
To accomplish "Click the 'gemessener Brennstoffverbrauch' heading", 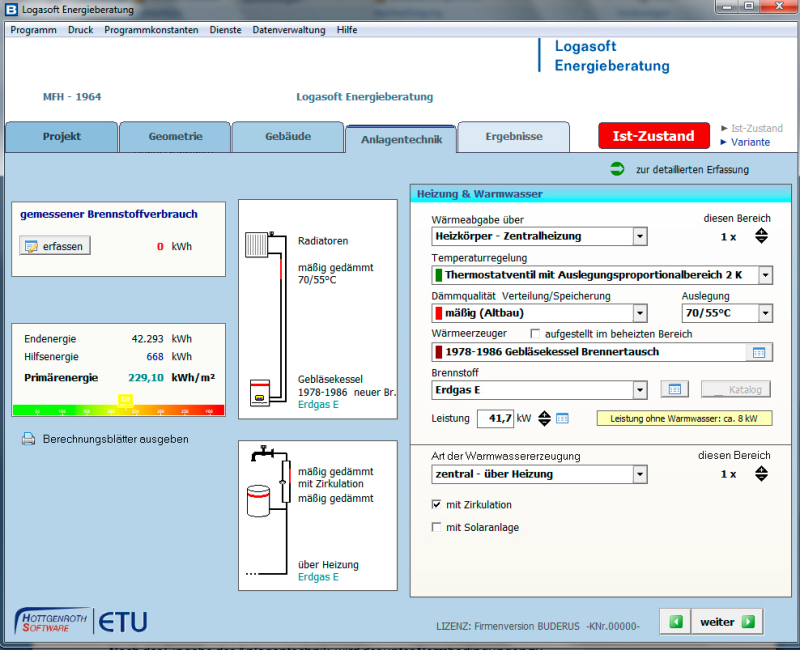I will [109, 214].
